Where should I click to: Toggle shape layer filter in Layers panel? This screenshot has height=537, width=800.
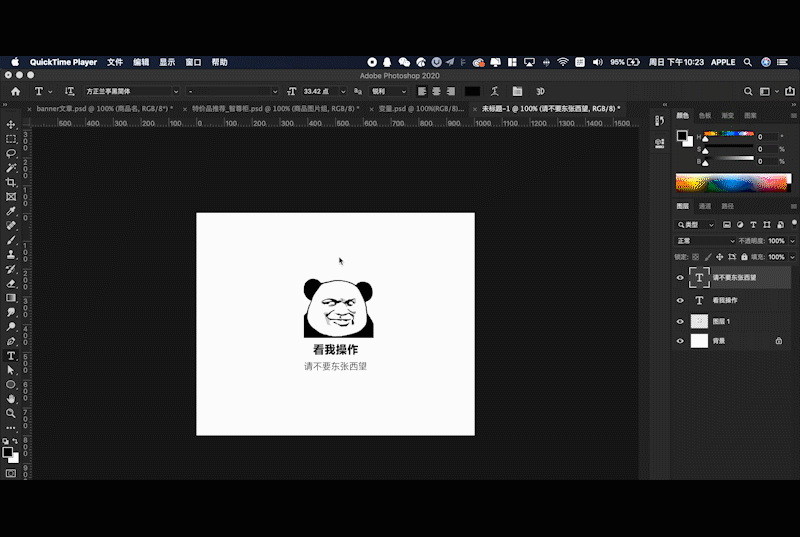(766, 224)
